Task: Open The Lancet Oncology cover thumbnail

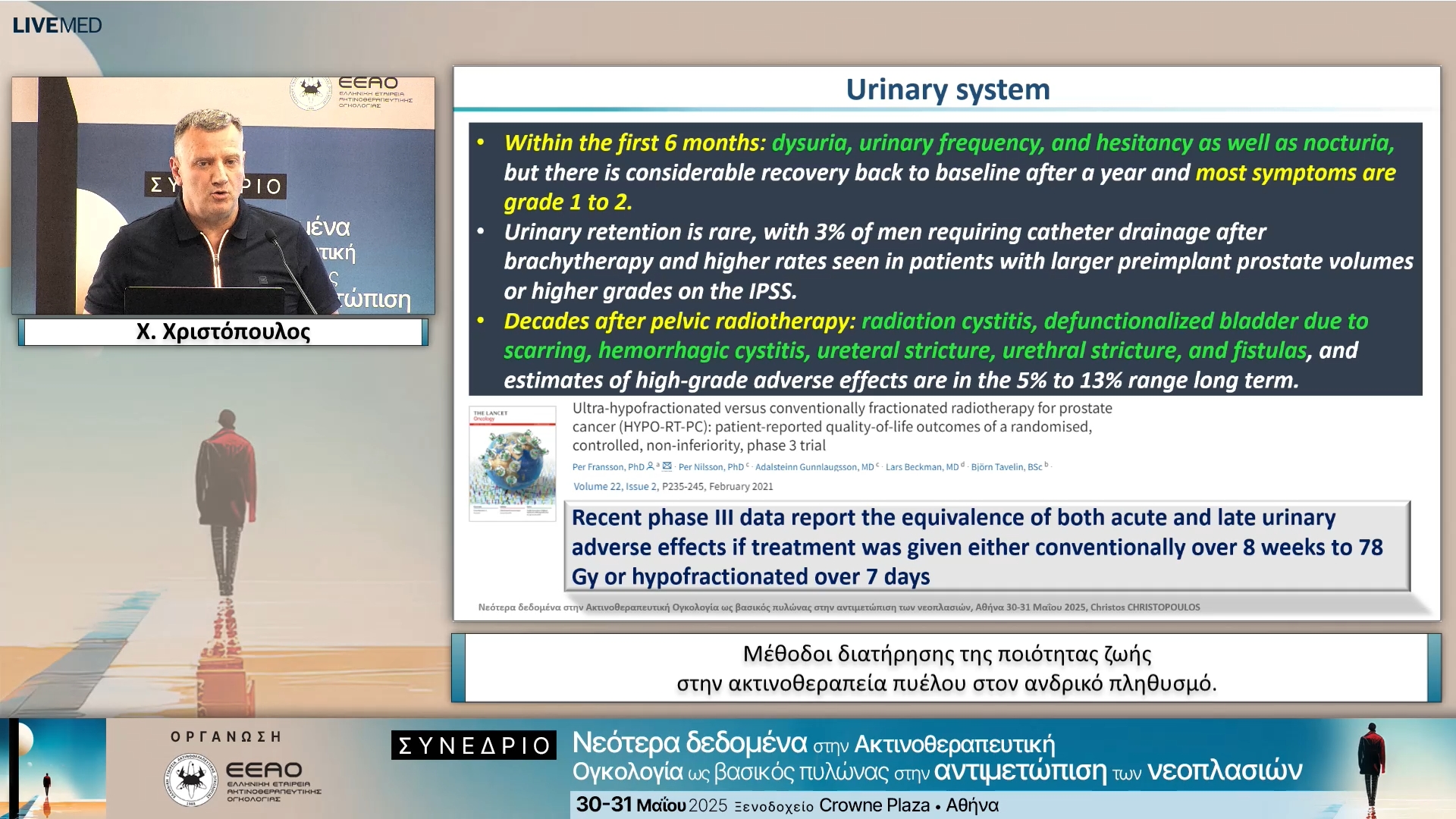Action: (513, 463)
